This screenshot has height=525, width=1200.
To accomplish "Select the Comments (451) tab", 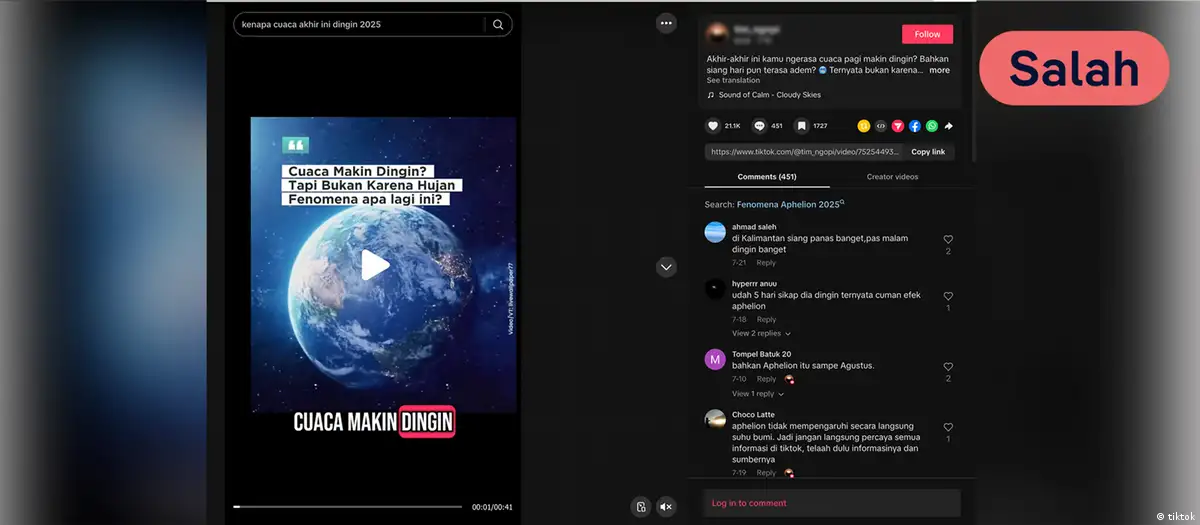I will [x=766, y=177].
